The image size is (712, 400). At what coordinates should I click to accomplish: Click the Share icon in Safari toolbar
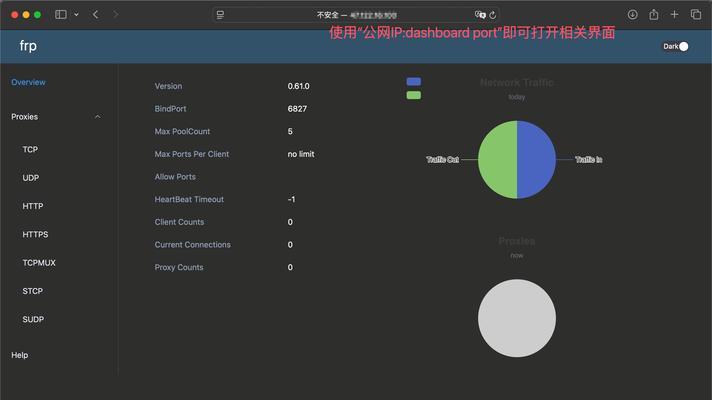(x=653, y=15)
